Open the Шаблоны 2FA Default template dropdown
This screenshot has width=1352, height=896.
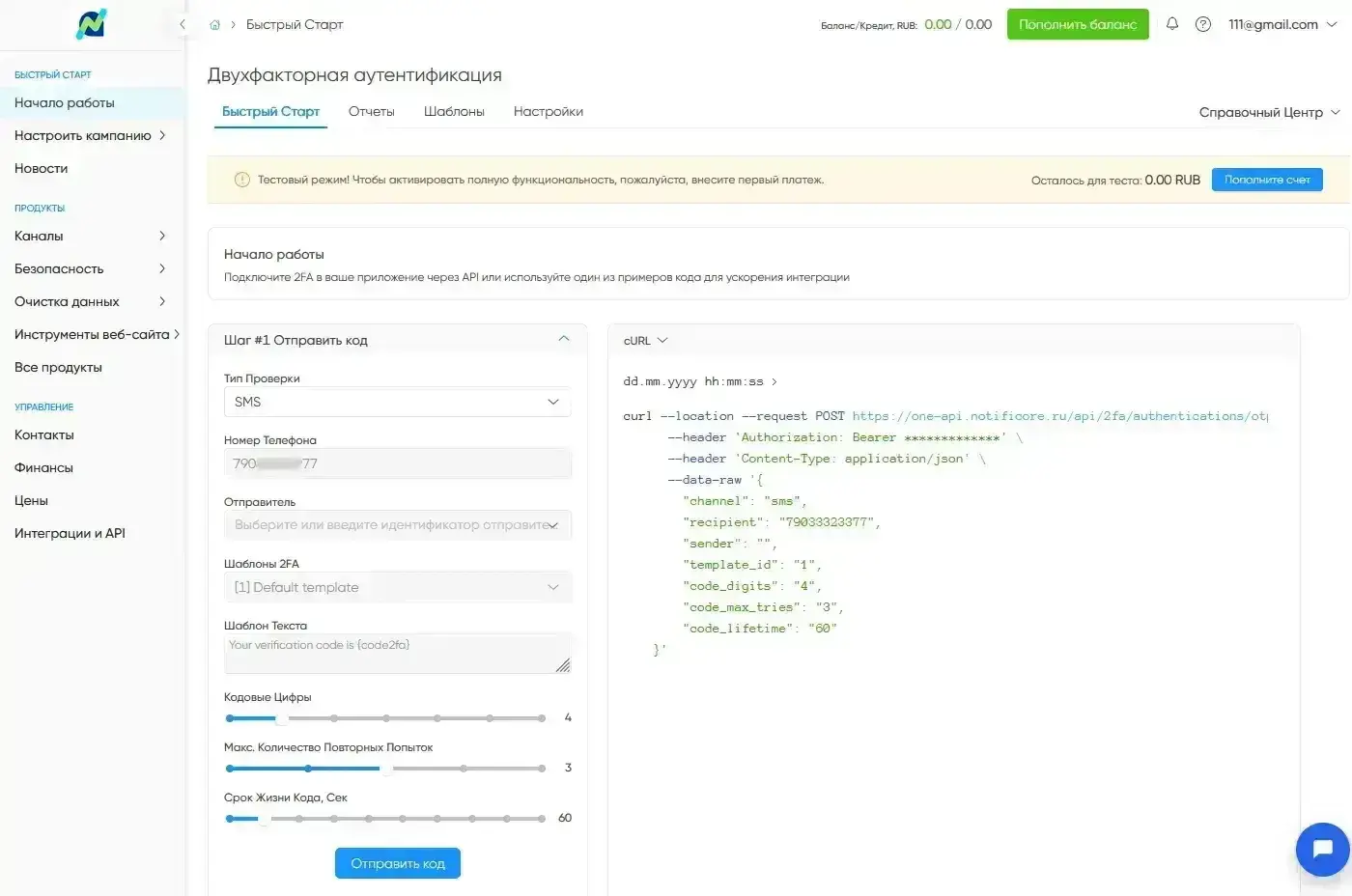tap(397, 587)
